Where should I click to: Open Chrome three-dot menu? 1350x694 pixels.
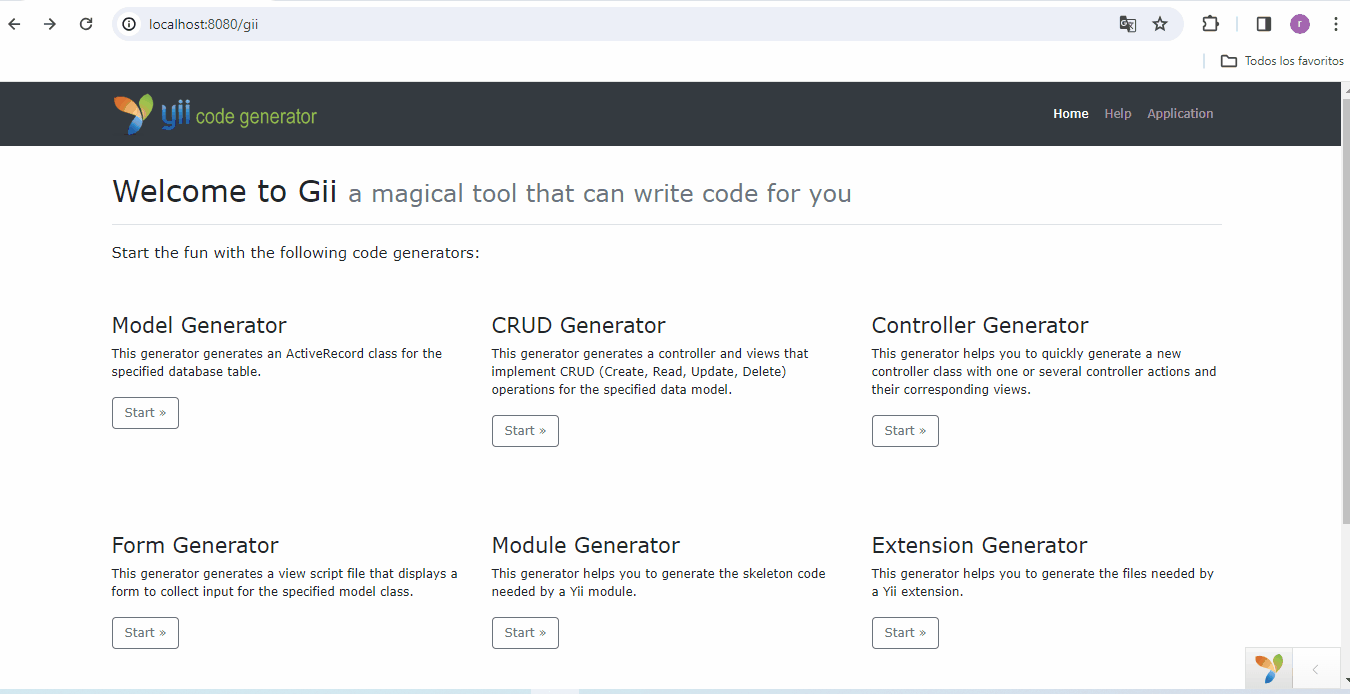click(1335, 24)
